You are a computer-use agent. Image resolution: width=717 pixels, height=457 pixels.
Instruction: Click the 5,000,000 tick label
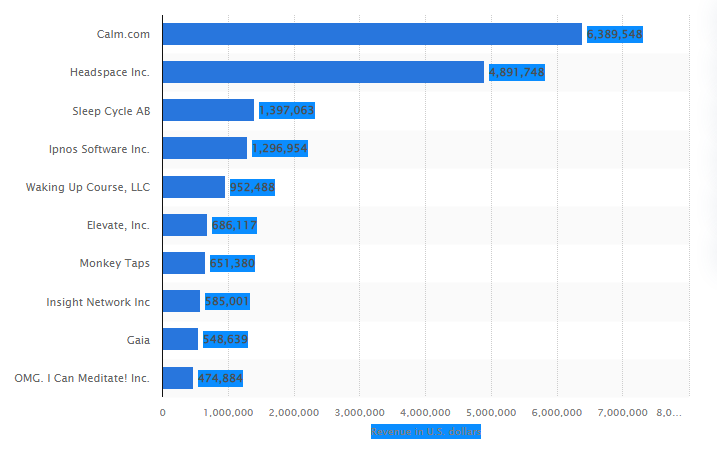click(491, 413)
